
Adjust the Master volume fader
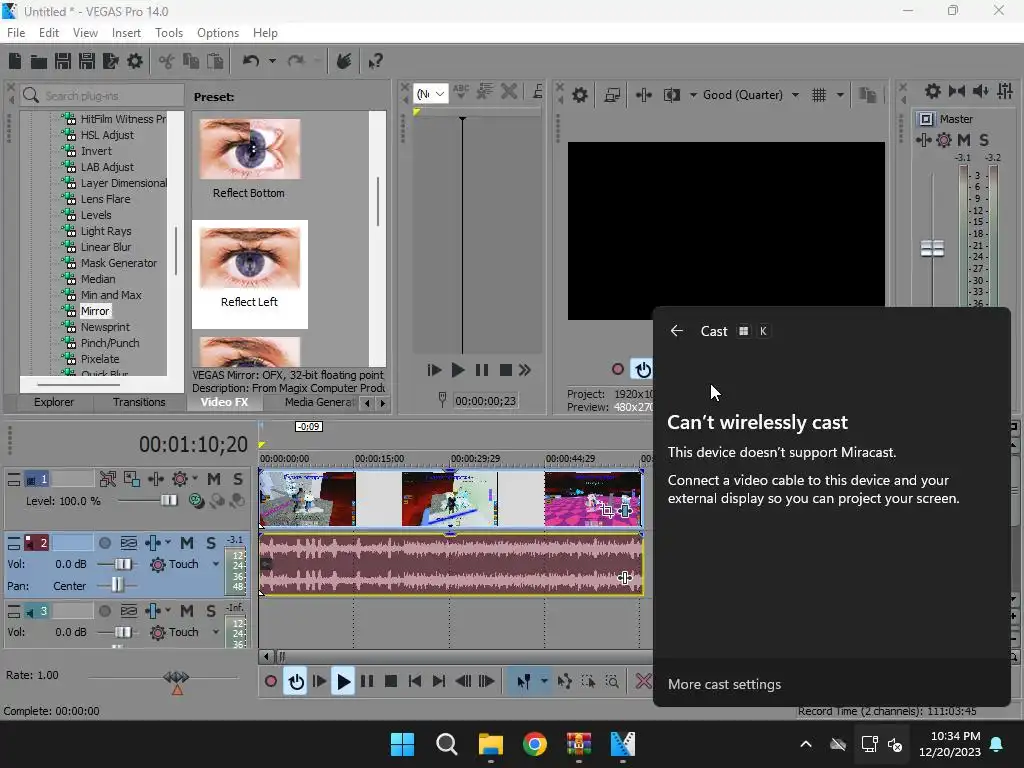pos(932,248)
